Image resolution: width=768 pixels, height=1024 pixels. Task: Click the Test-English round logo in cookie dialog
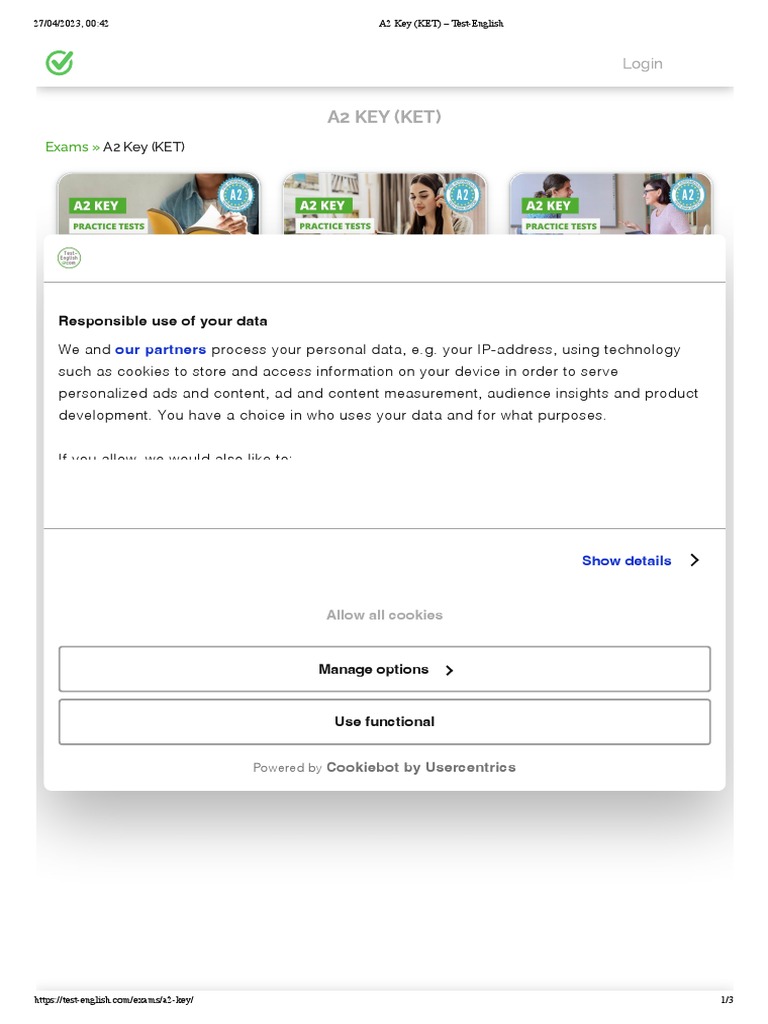click(69, 258)
